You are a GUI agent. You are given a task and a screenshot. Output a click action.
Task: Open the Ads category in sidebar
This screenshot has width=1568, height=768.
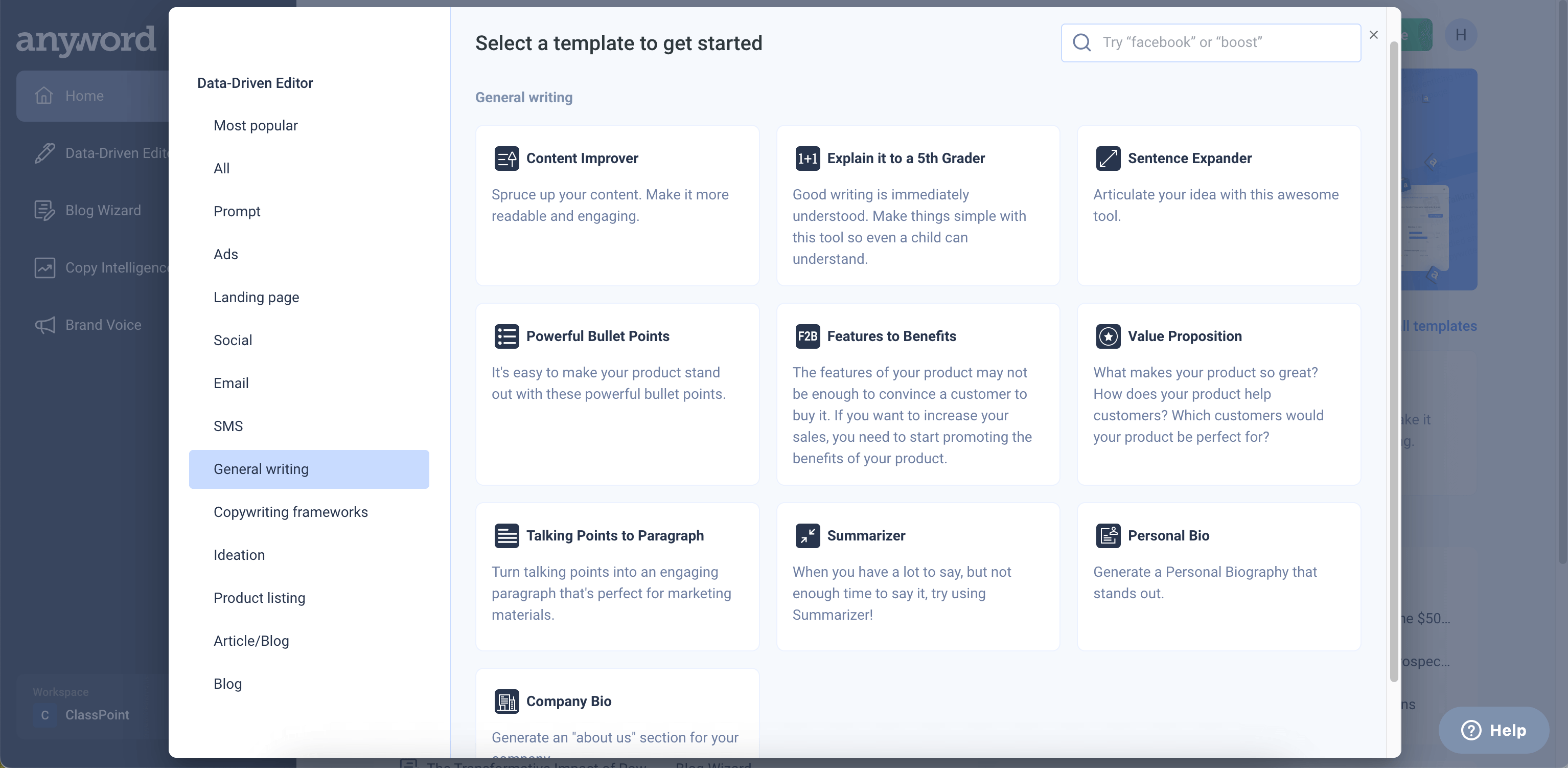click(x=225, y=255)
